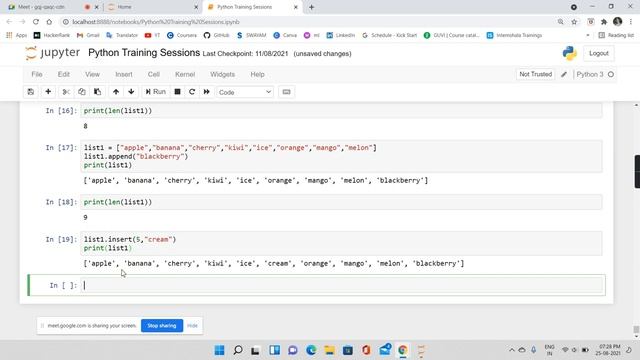Hide the screen sharing notice
Viewport: 640px width, 360px height.
[192, 326]
